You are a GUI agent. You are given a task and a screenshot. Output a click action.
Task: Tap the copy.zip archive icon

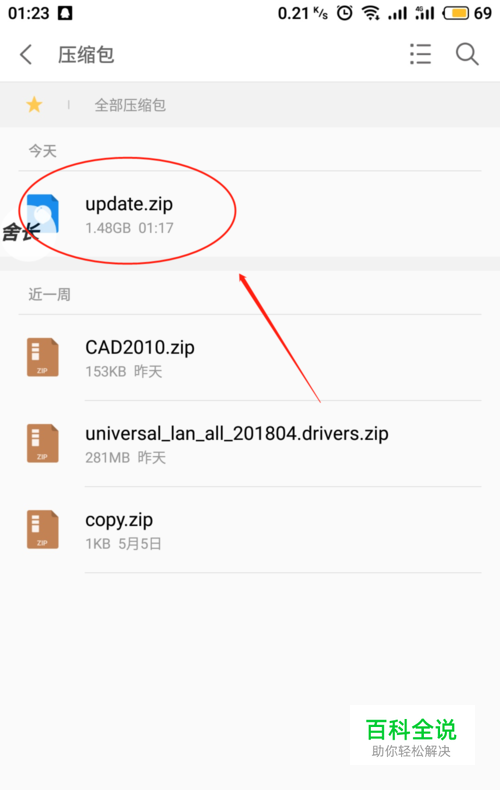(x=43, y=530)
